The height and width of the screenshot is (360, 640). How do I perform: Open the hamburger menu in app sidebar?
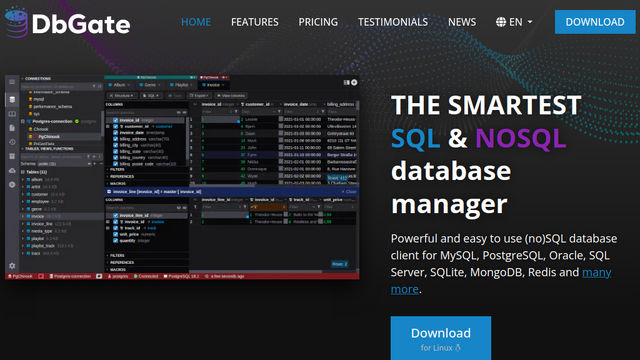(x=12, y=82)
